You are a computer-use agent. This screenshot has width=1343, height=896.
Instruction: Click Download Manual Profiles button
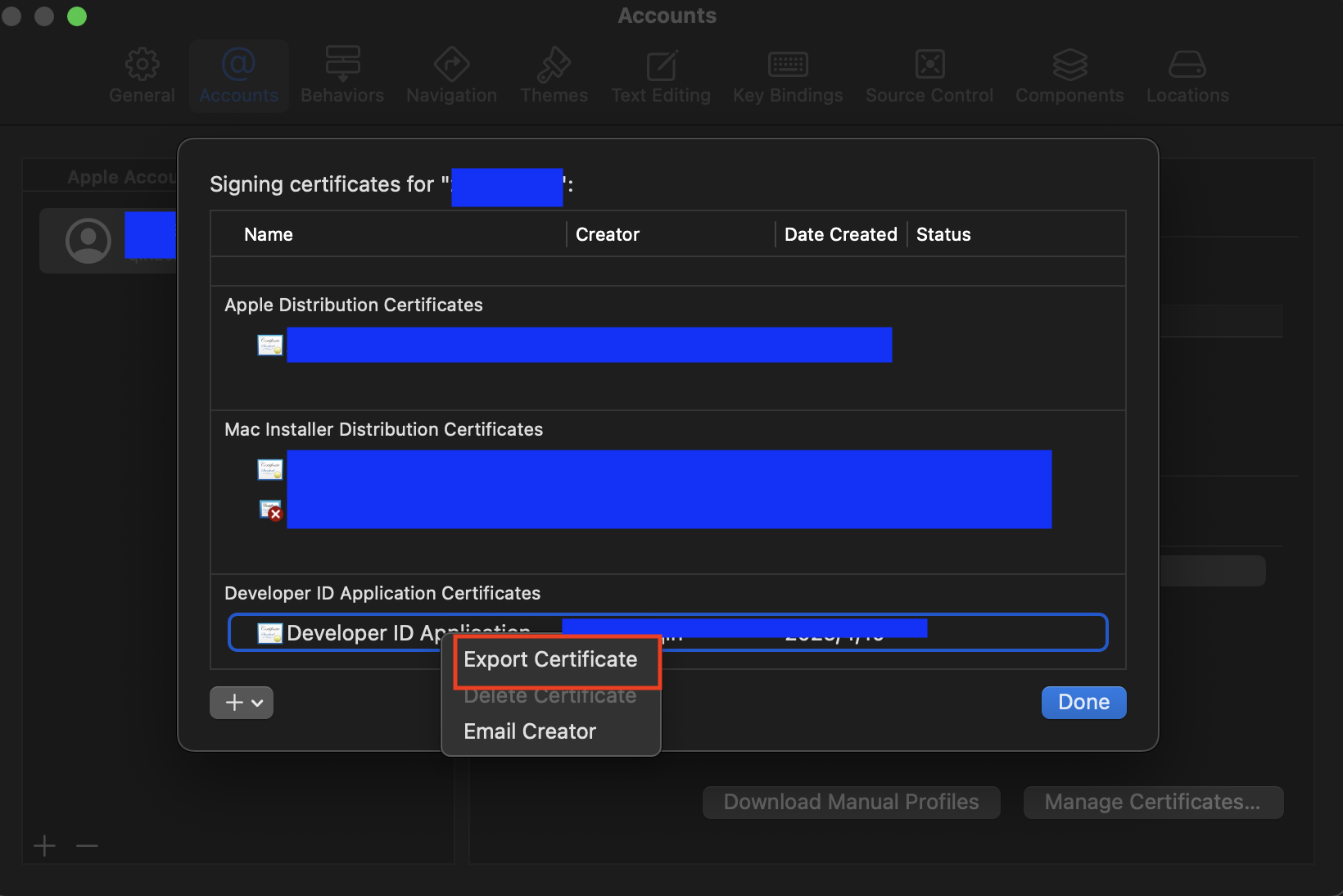click(851, 802)
